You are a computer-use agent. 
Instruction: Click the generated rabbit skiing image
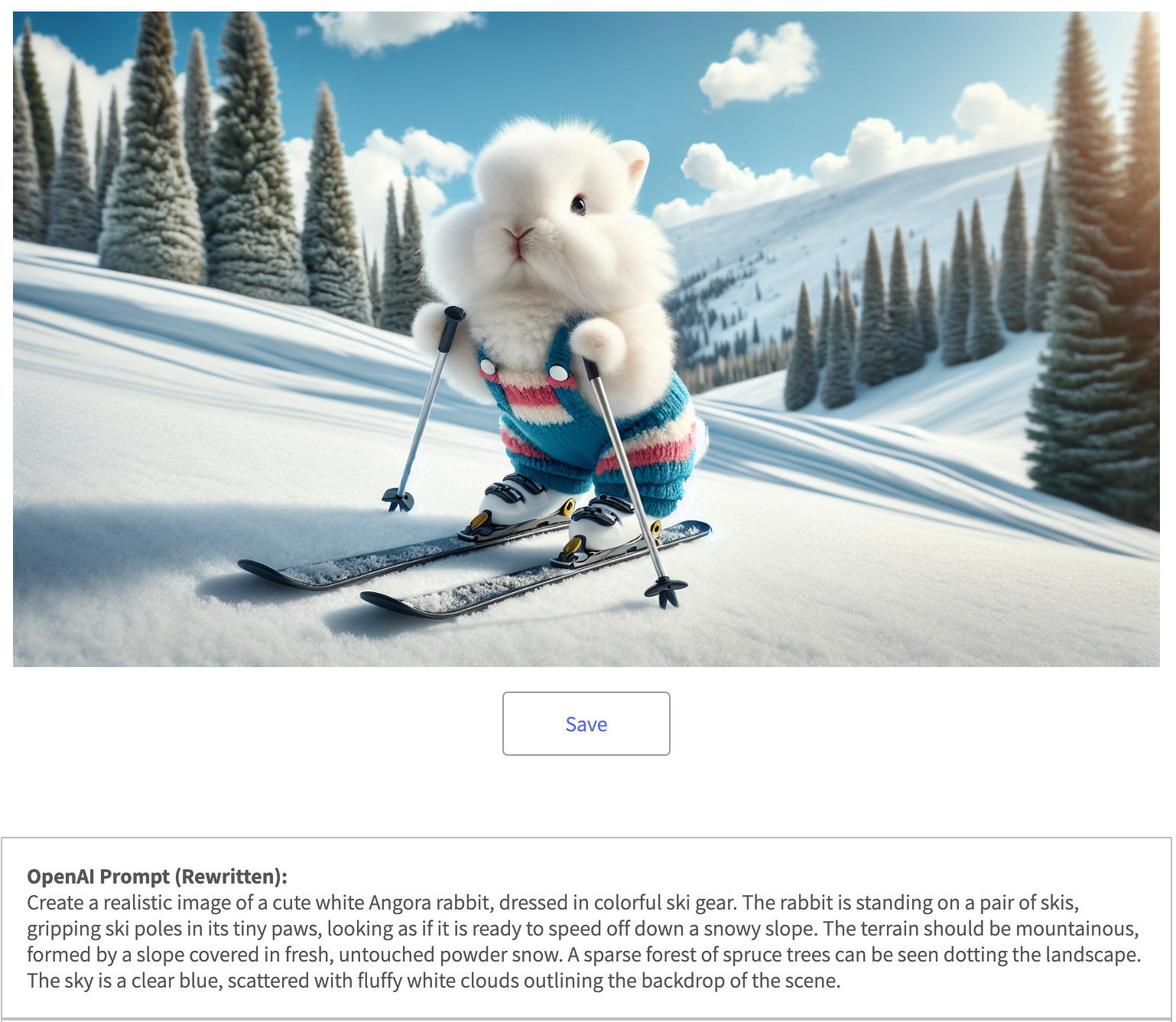coord(586,339)
